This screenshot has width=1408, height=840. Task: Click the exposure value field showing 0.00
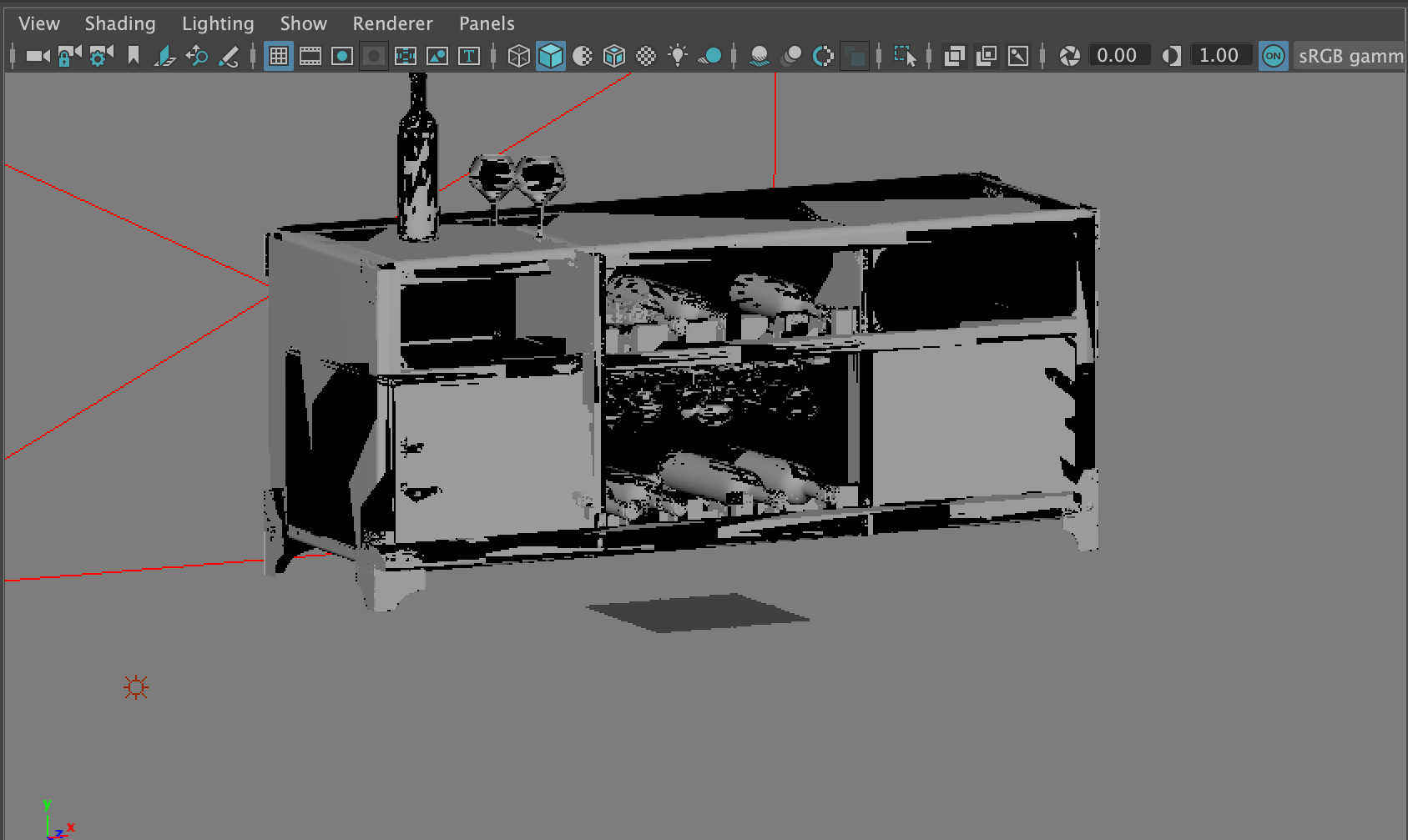[x=1118, y=55]
